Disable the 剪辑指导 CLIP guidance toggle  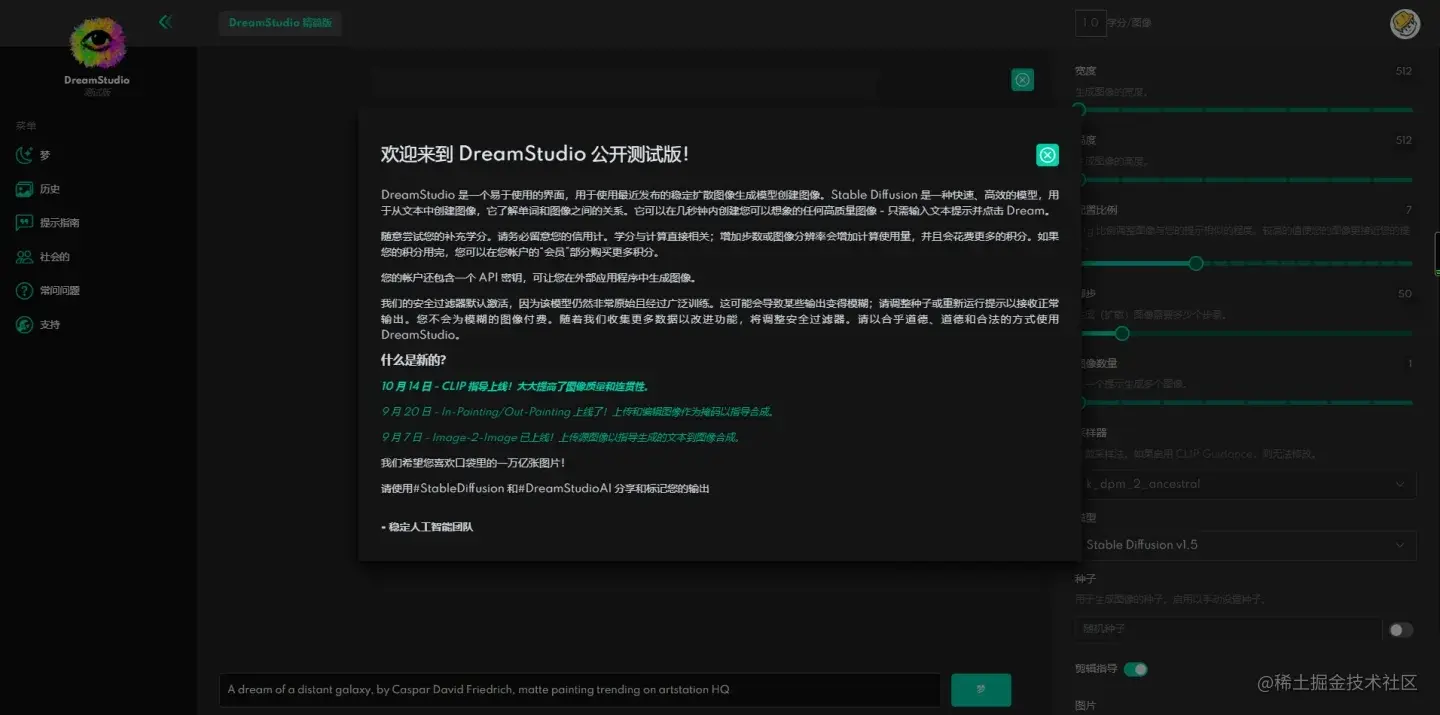coord(1135,669)
